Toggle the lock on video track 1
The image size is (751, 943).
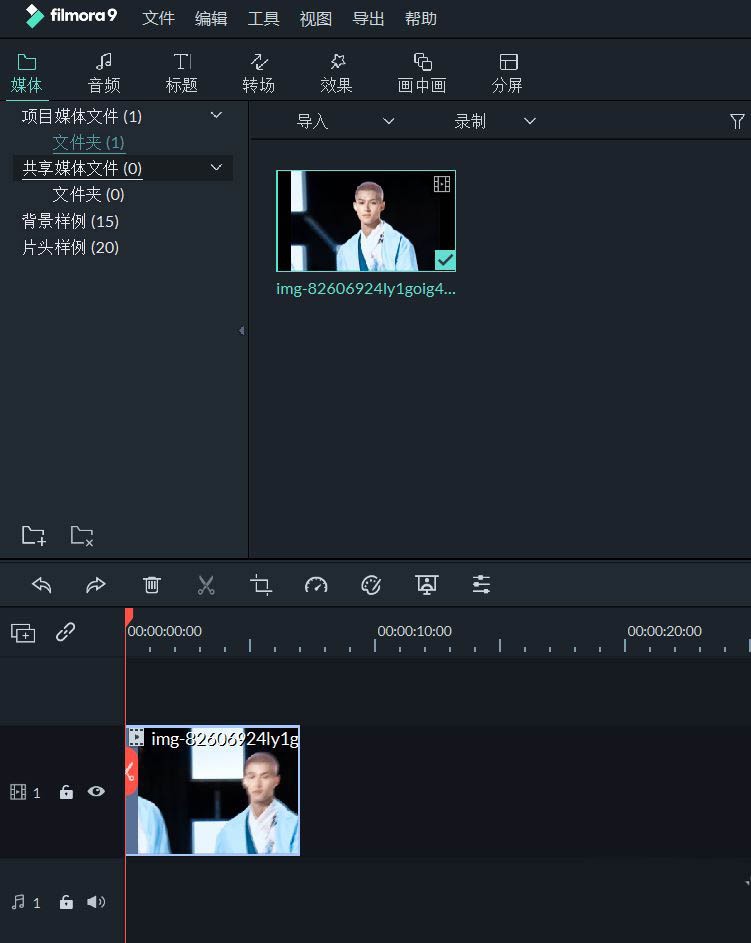click(66, 792)
